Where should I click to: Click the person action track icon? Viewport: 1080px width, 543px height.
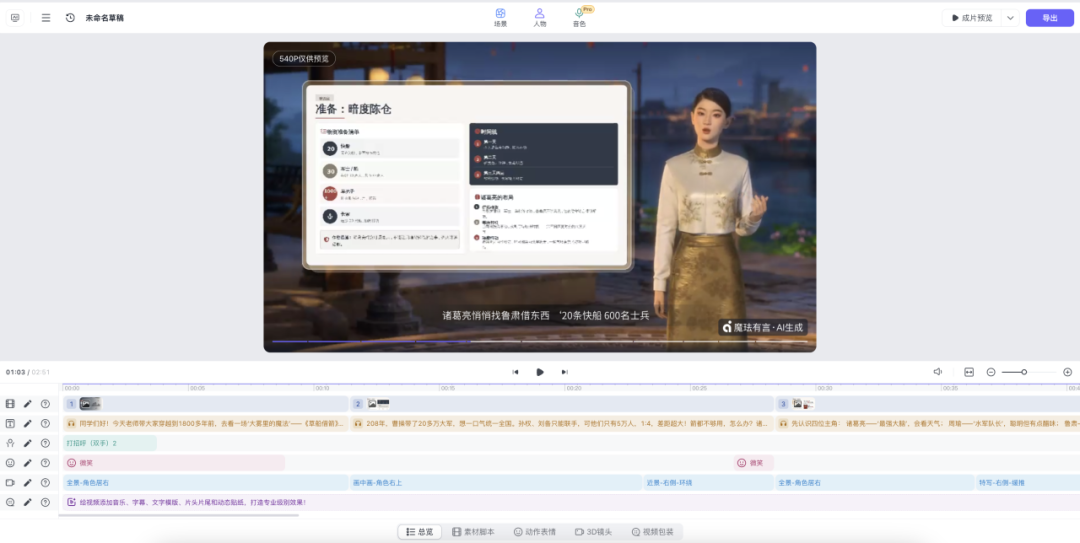click(x=10, y=443)
